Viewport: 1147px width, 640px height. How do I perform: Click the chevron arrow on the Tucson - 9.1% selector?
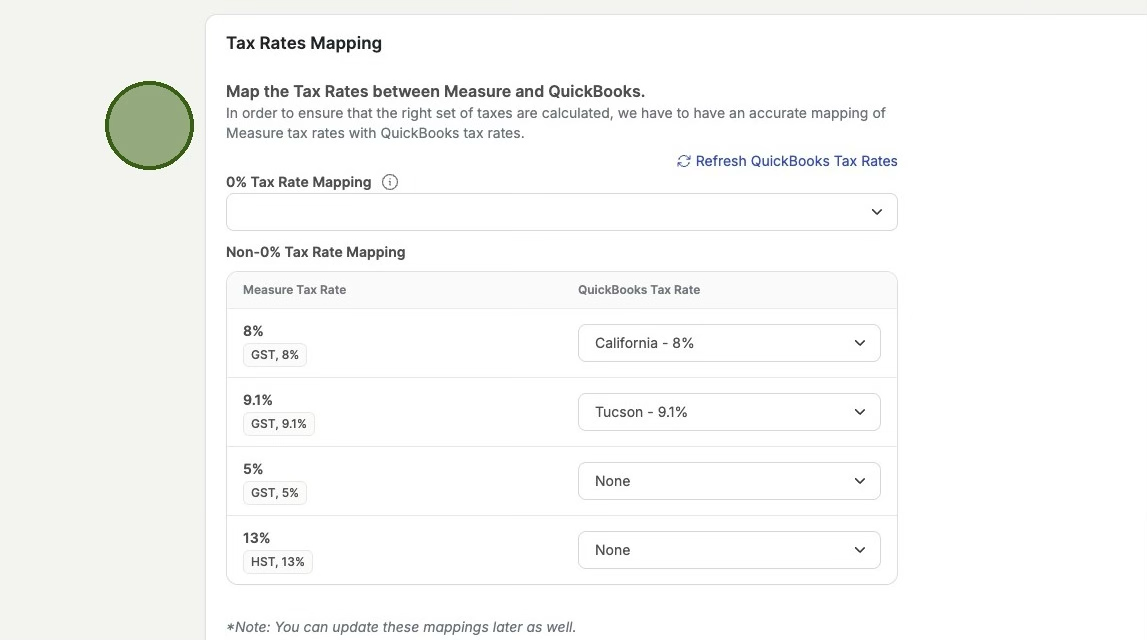click(x=859, y=412)
